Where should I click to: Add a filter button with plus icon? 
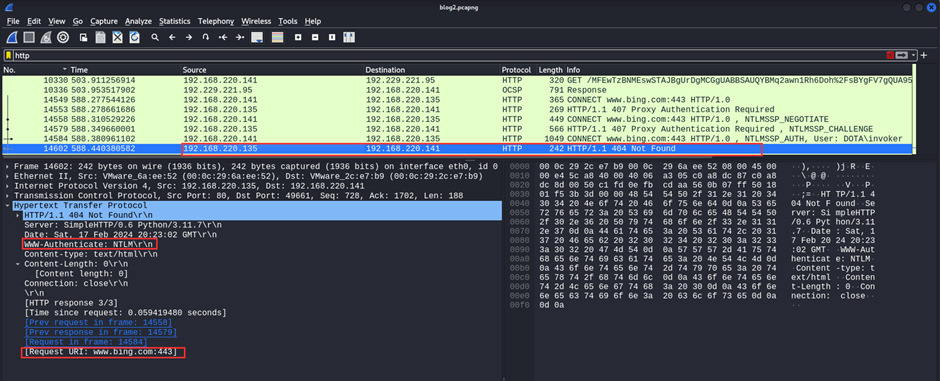click(924, 56)
